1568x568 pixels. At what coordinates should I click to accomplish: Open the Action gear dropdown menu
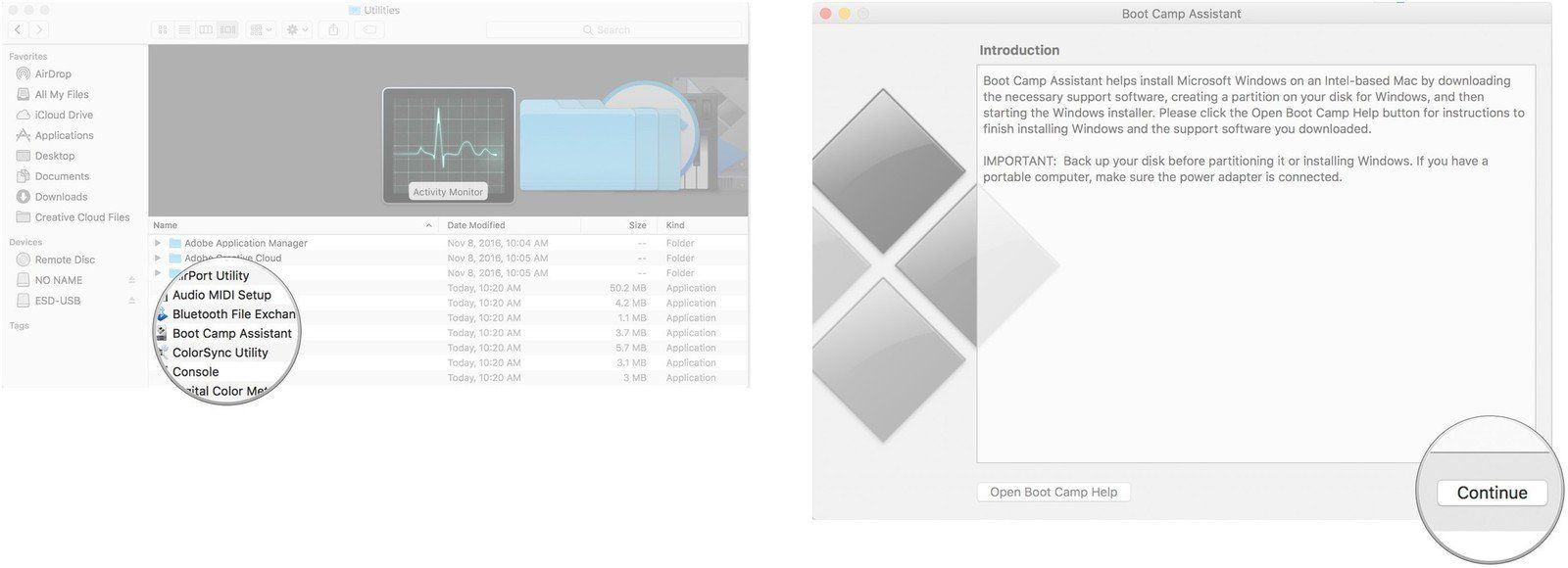click(297, 30)
